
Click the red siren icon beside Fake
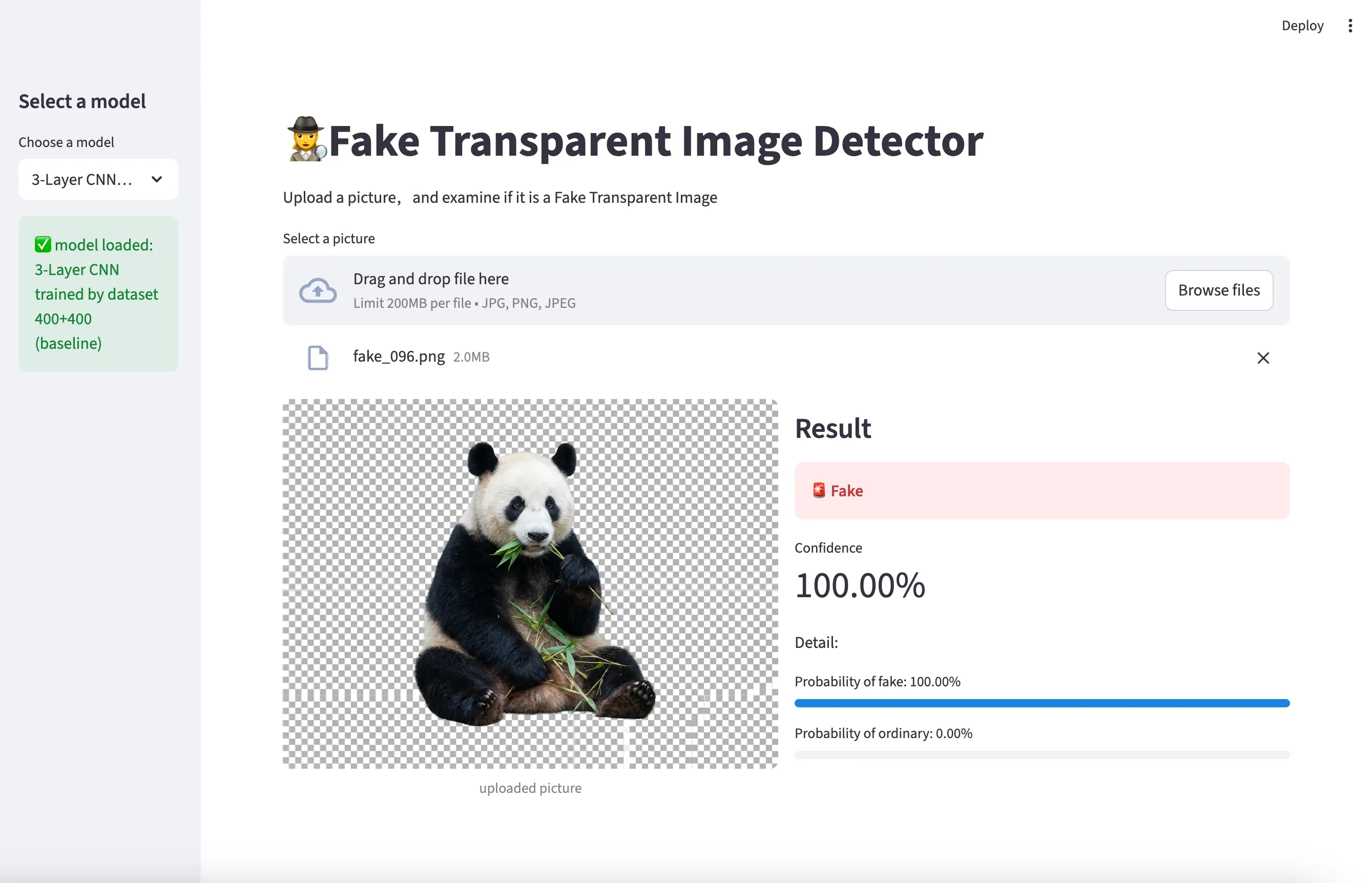coord(819,490)
